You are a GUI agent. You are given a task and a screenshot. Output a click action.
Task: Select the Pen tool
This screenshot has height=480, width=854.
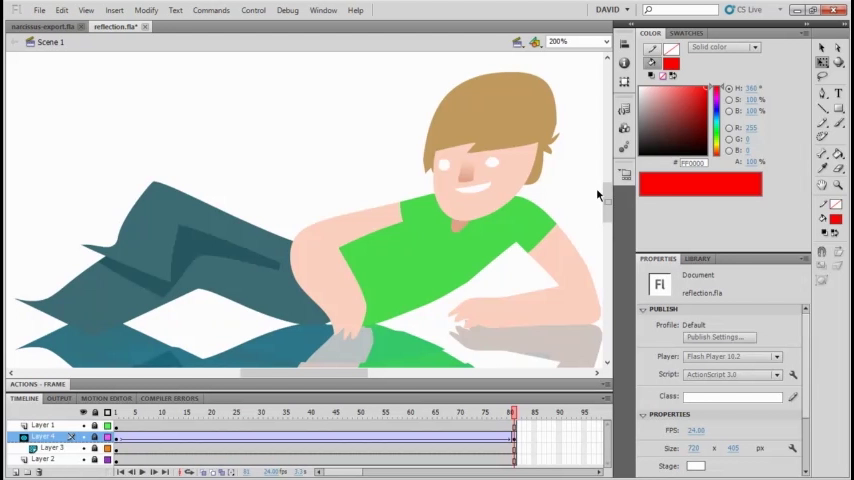[x=822, y=93]
